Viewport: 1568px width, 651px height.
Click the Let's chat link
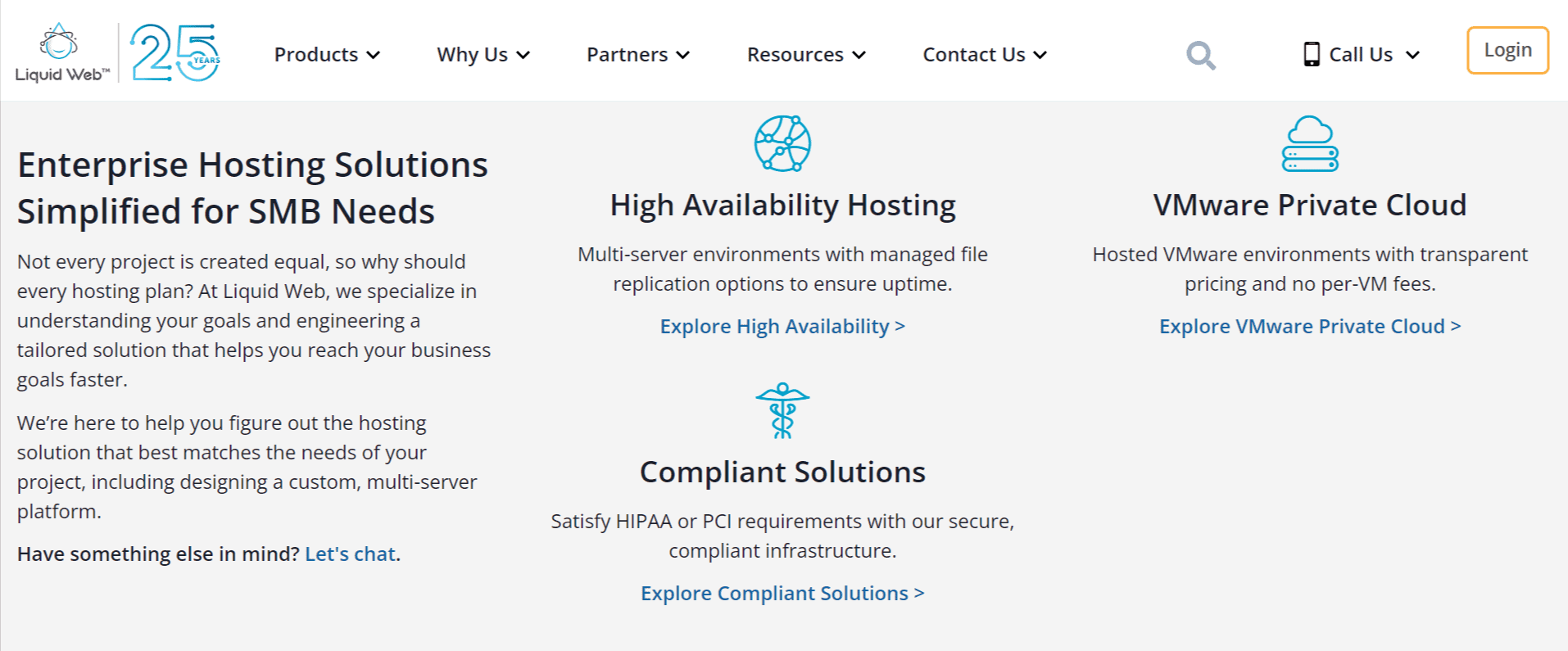pyautogui.click(x=350, y=554)
